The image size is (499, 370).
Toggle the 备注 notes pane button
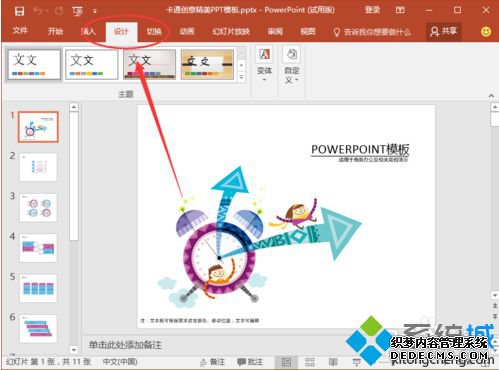click(x=213, y=362)
